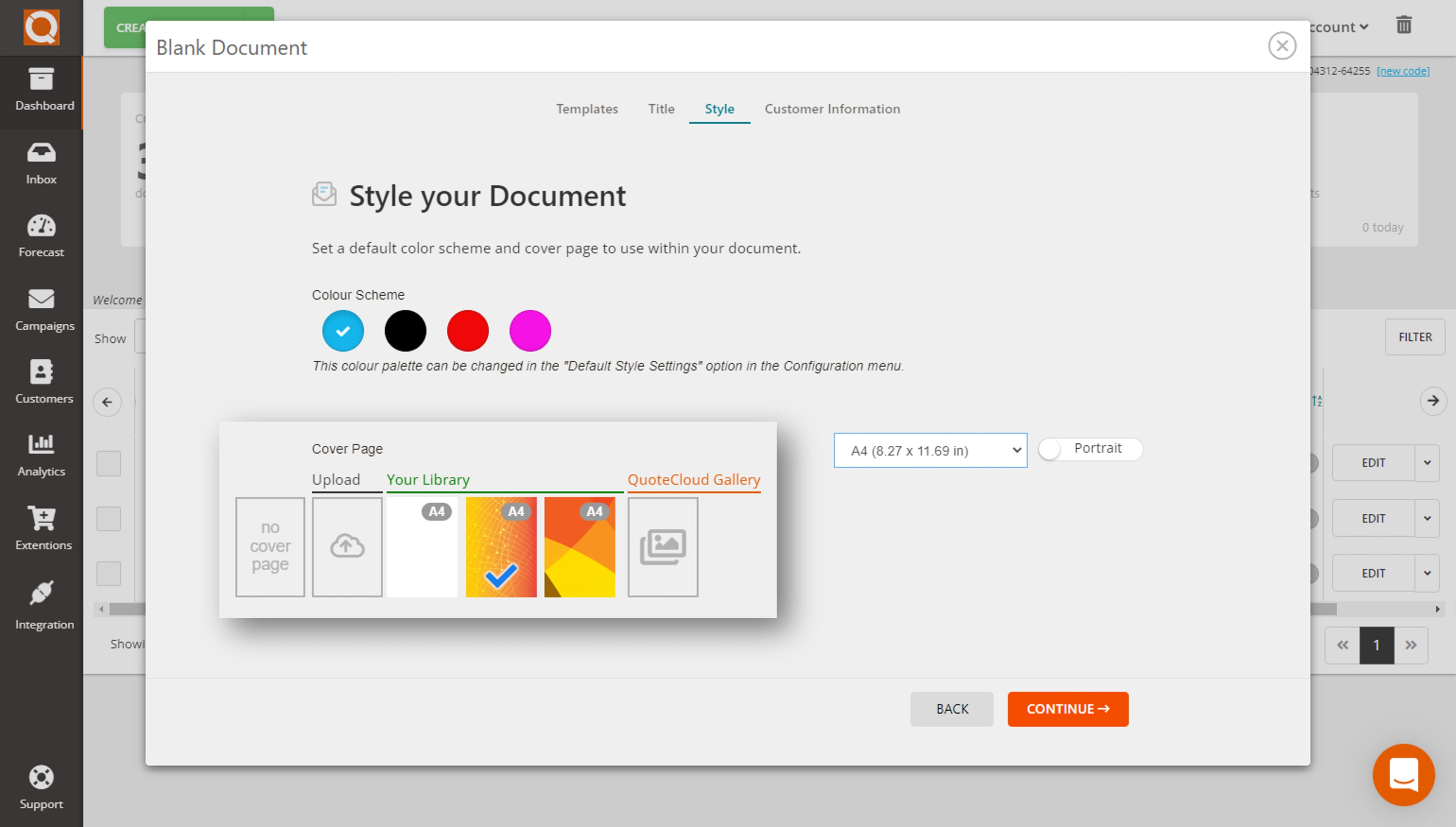Switch to the Templates tab

[587, 108]
